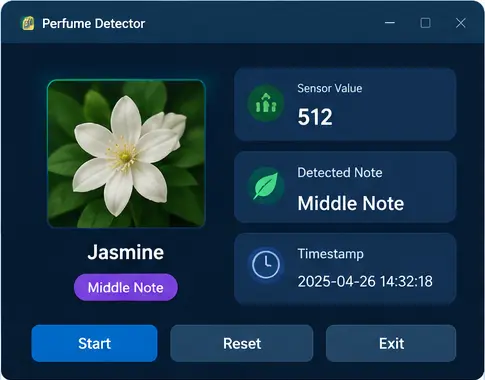
Task: Click the Jasmine name label
Action: (x=126, y=252)
